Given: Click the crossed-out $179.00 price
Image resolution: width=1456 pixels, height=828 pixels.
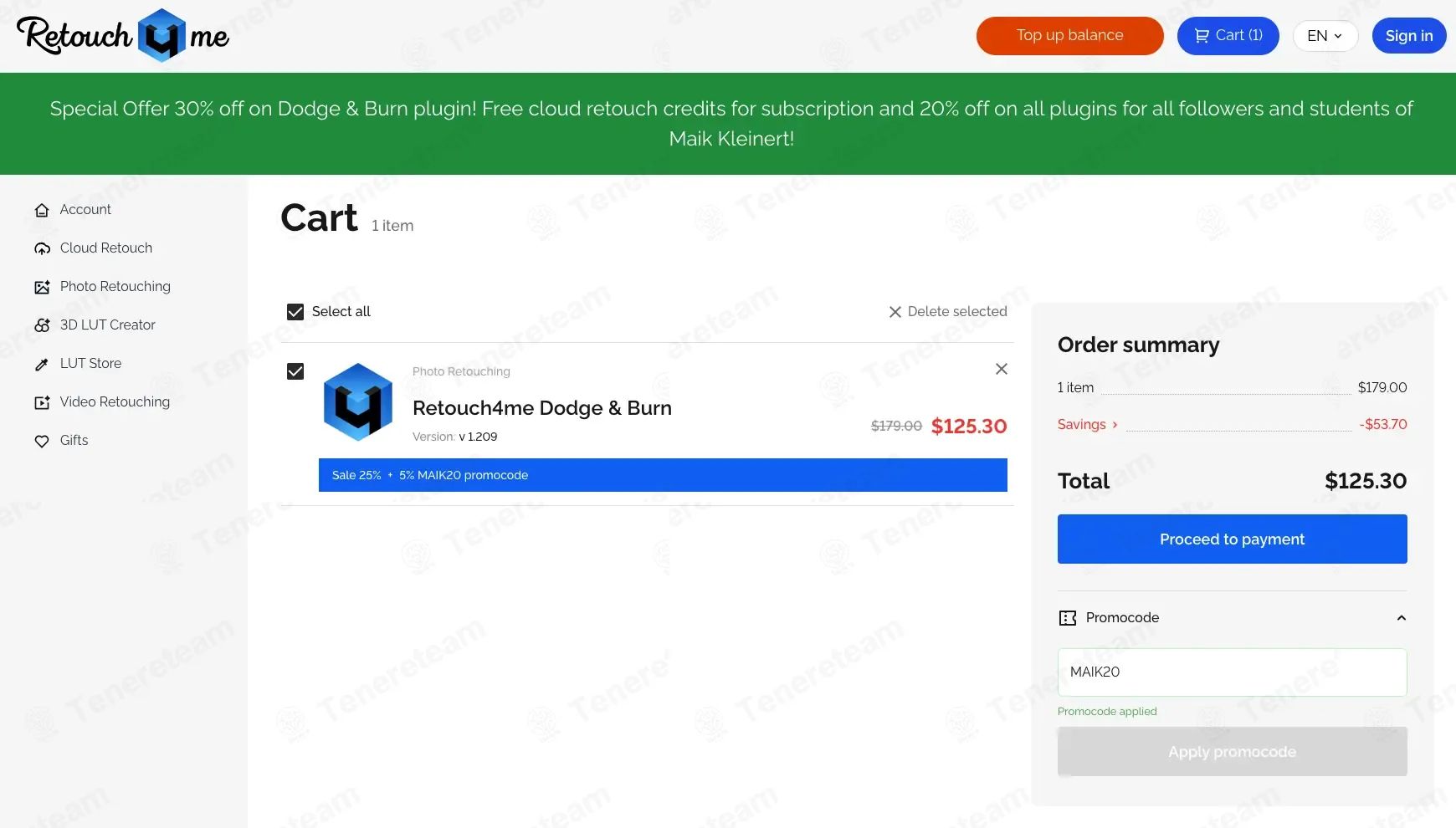Looking at the screenshot, I should (x=896, y=426).
